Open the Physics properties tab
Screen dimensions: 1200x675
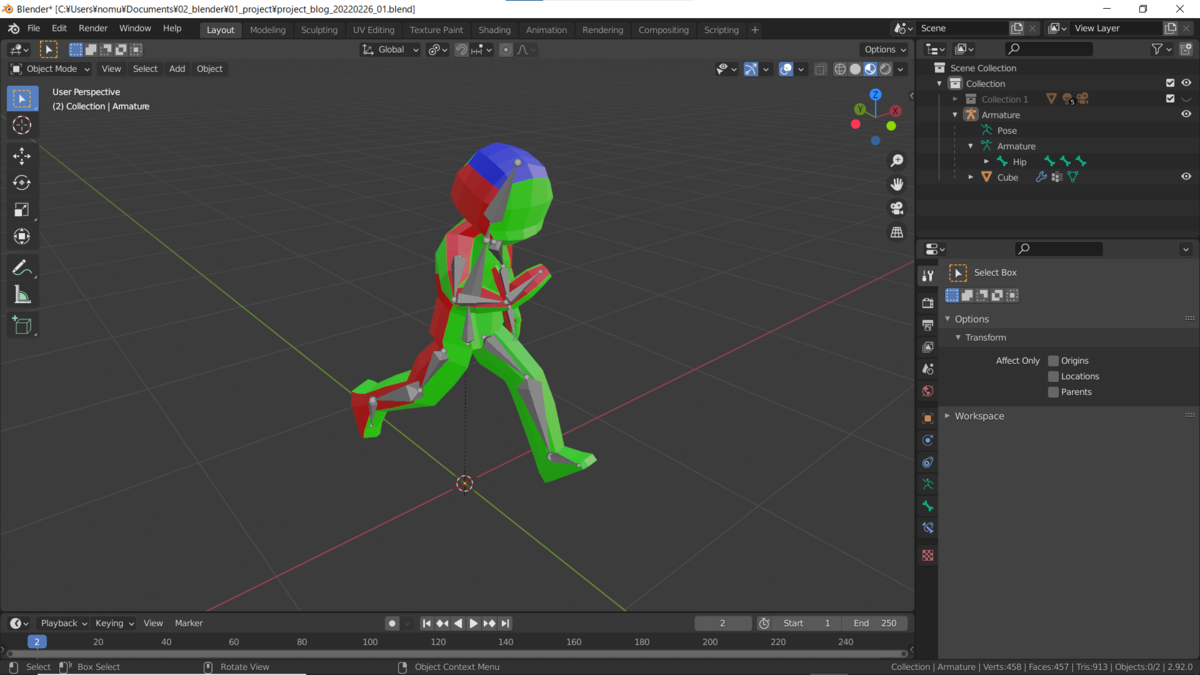click(x=928, y=440)
